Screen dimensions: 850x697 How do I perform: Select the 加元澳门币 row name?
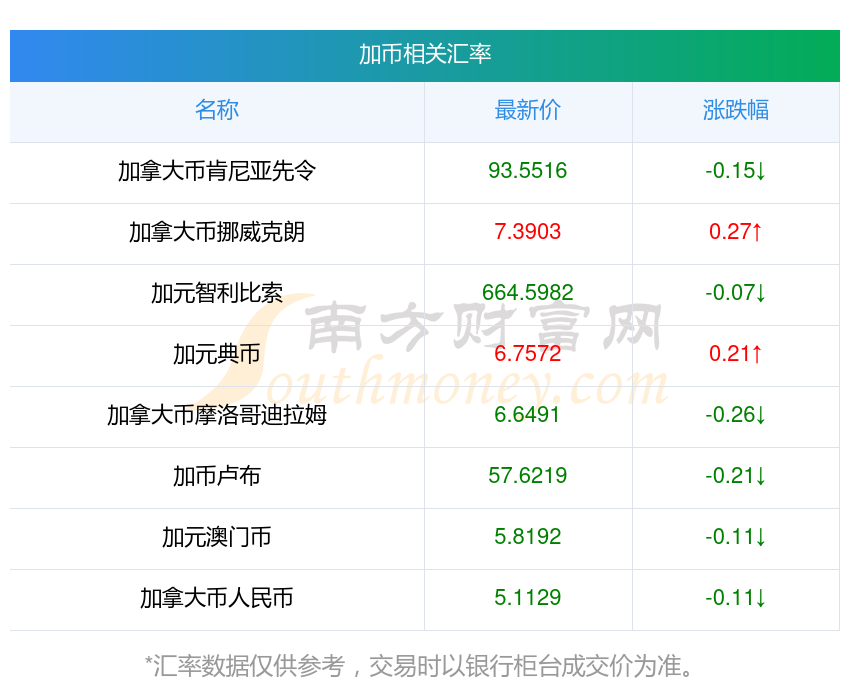coord(217,537)
